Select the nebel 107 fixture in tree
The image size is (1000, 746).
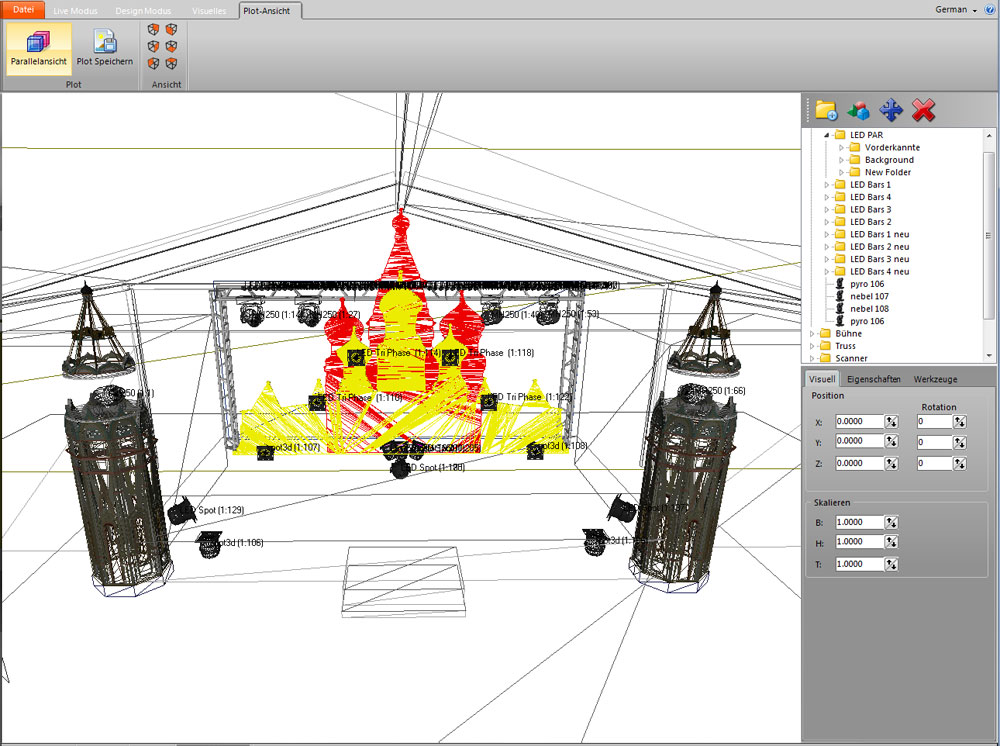click(869, 296)
